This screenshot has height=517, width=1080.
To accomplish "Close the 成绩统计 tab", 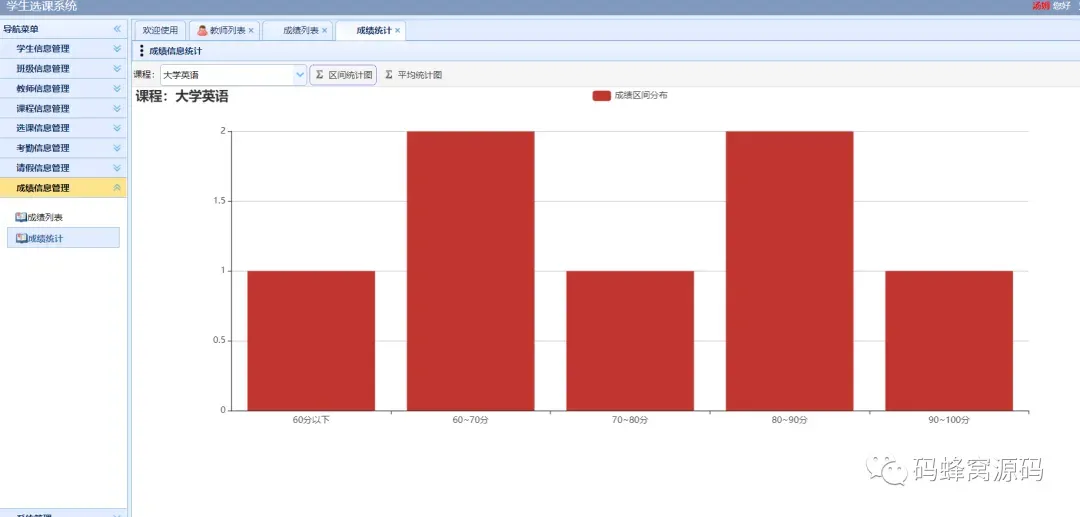I will coord(397,31).
